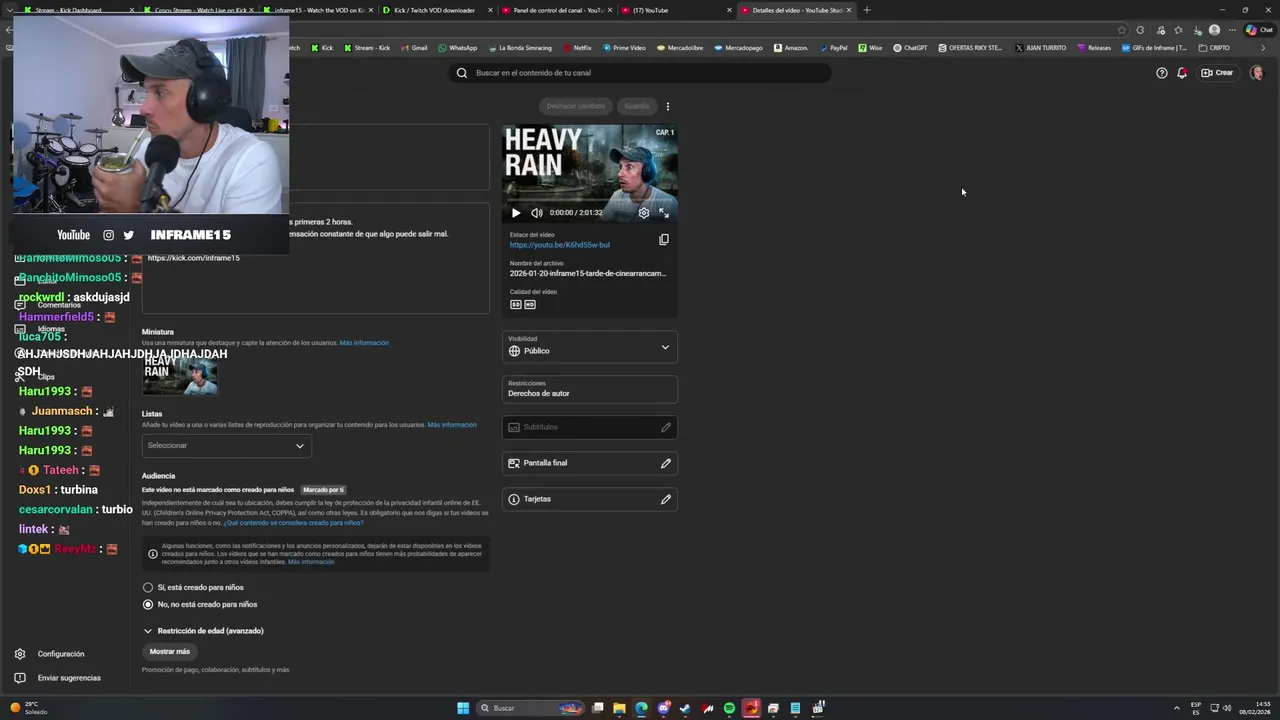Open the Prime Video bookmark
Image resolution: width=1280 pixels, height=720 pixels.
point(624,48)
